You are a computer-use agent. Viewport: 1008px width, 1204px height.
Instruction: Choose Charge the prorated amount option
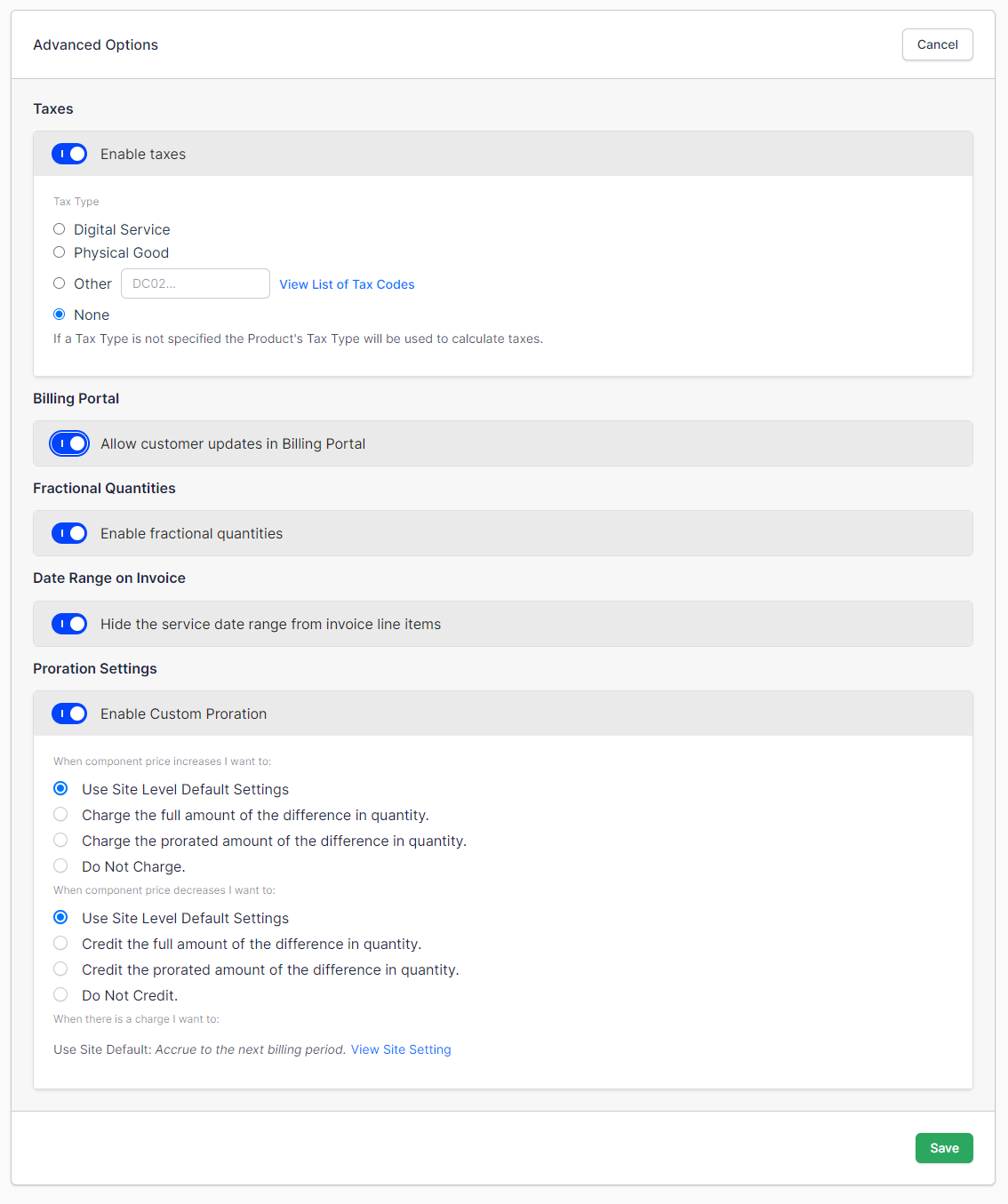tap(60, 841)
